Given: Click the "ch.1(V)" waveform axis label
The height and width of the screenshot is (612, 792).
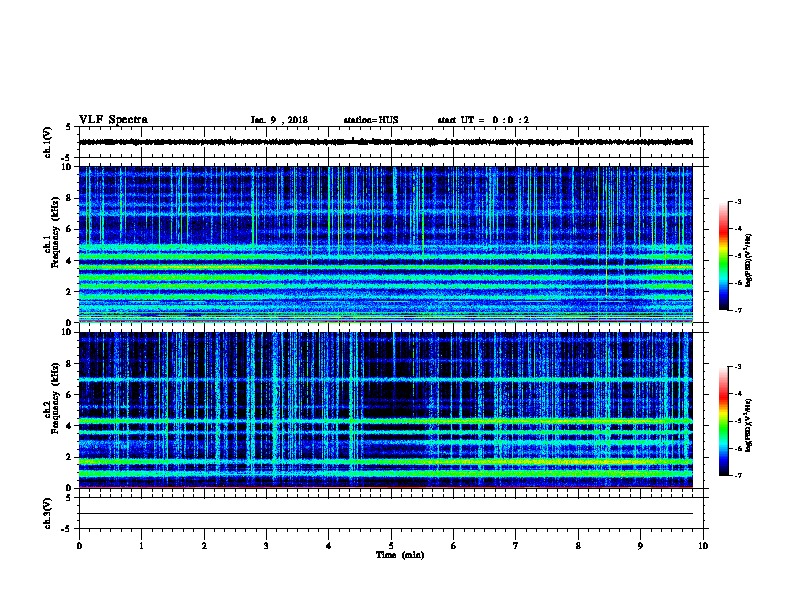Looking at the screenshot, I should point(48,142).
